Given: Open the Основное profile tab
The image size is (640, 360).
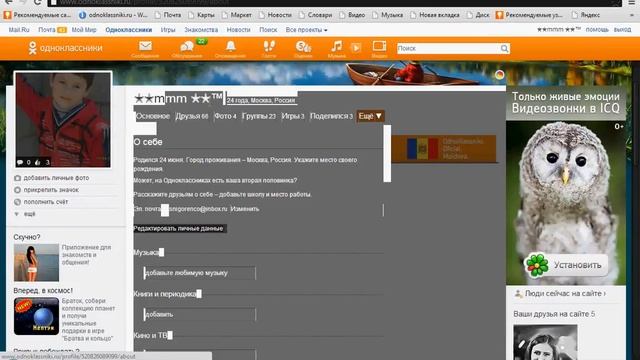Looking at the screenshot, I should click(153, 116).
